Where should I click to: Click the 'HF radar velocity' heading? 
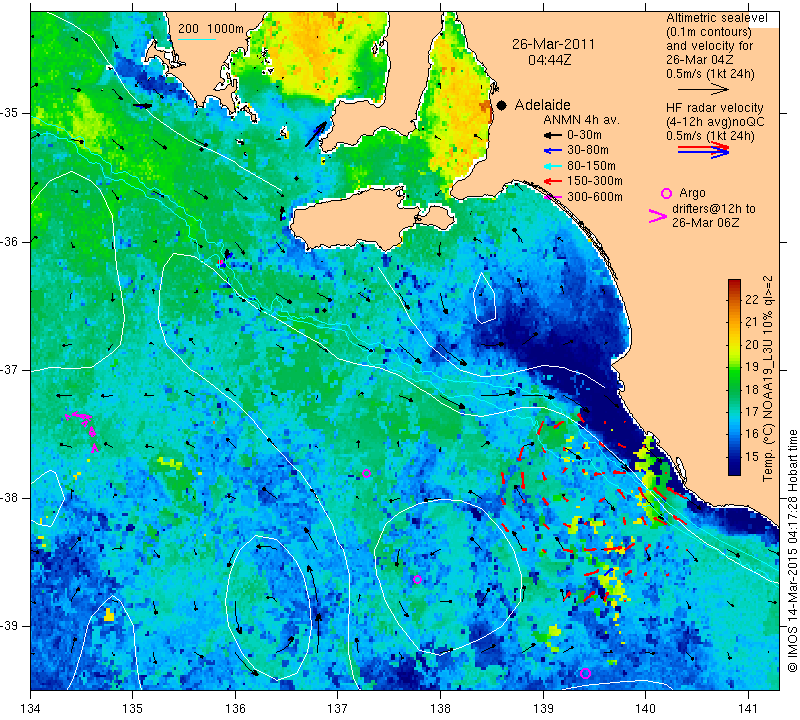(714, 108)
